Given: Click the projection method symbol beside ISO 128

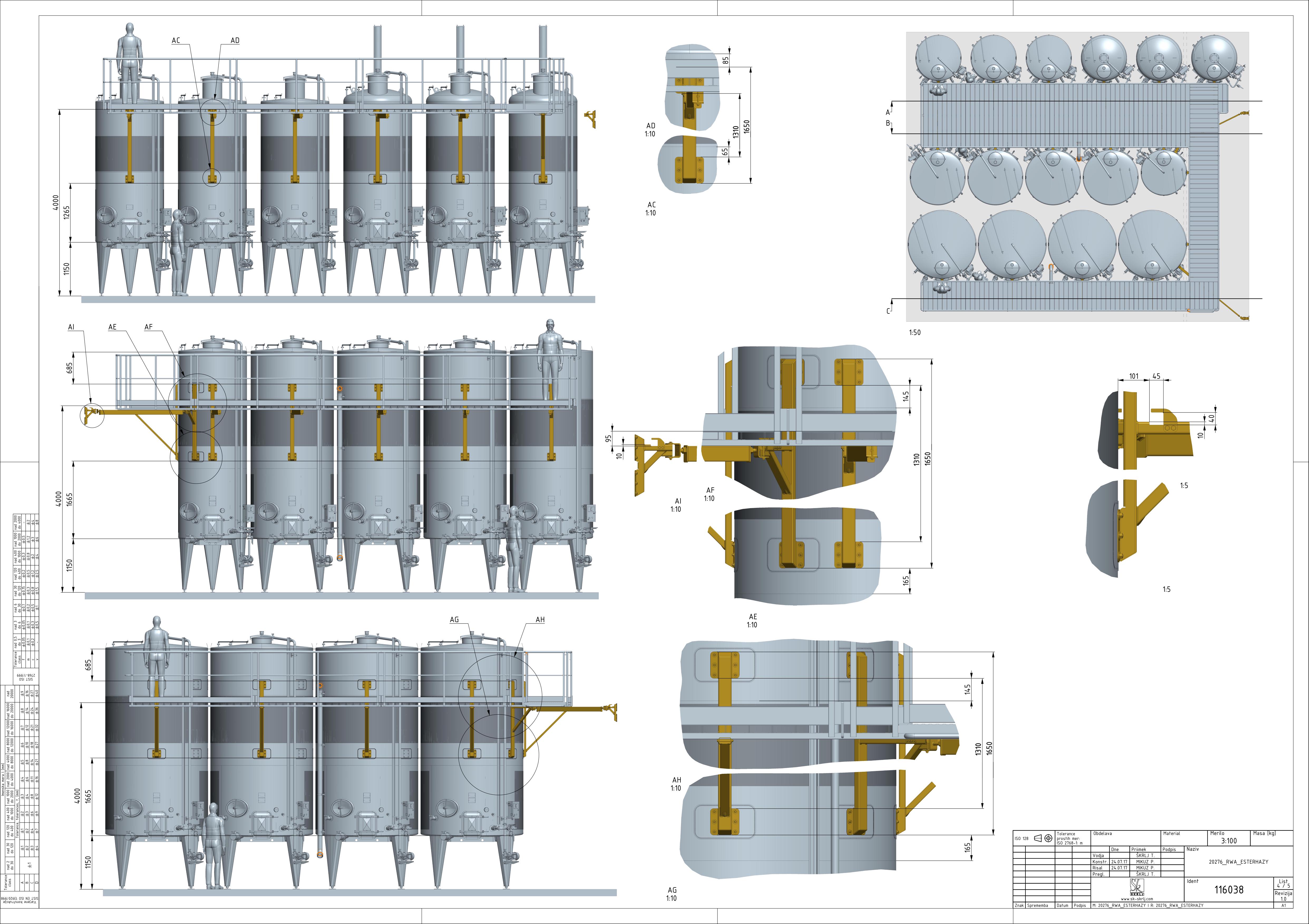Looking at the screenshot, I should click(x=1043, y=839).
